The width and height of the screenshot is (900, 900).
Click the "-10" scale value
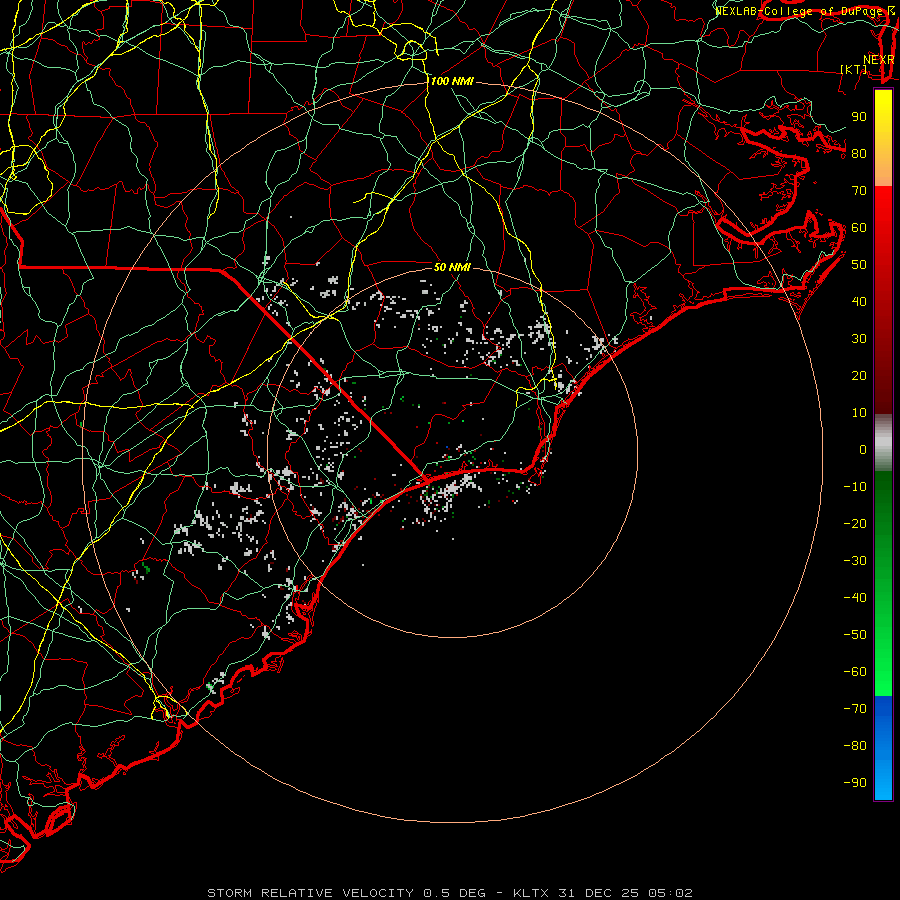[x=855, y=487]
